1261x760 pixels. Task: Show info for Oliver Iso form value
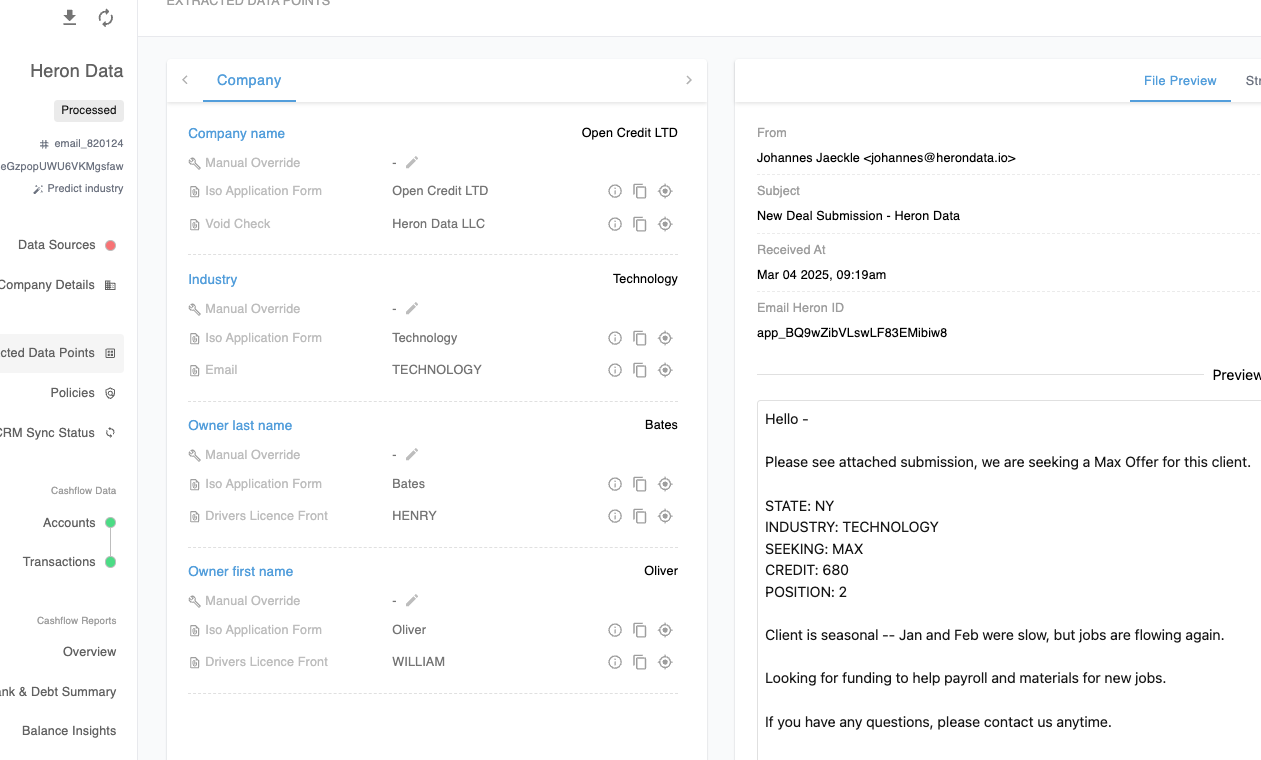click(x=615, y=630)
